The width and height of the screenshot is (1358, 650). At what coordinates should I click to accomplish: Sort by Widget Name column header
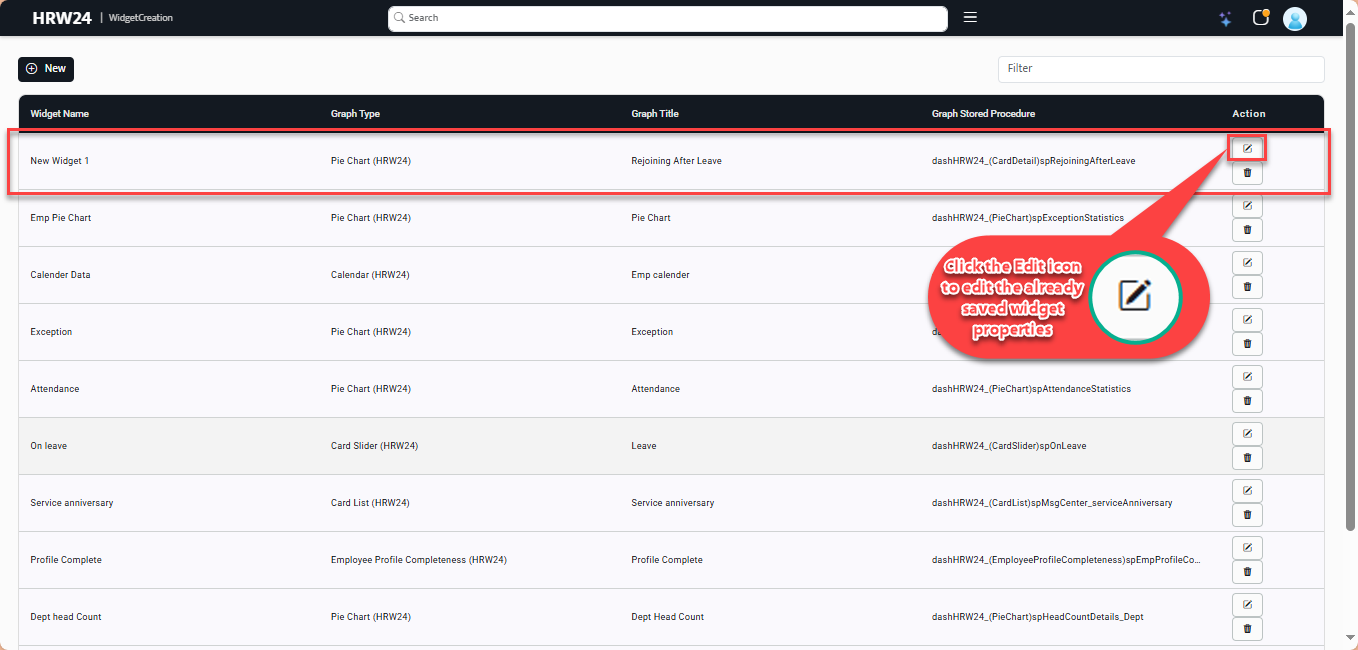[x=60, y=114]
